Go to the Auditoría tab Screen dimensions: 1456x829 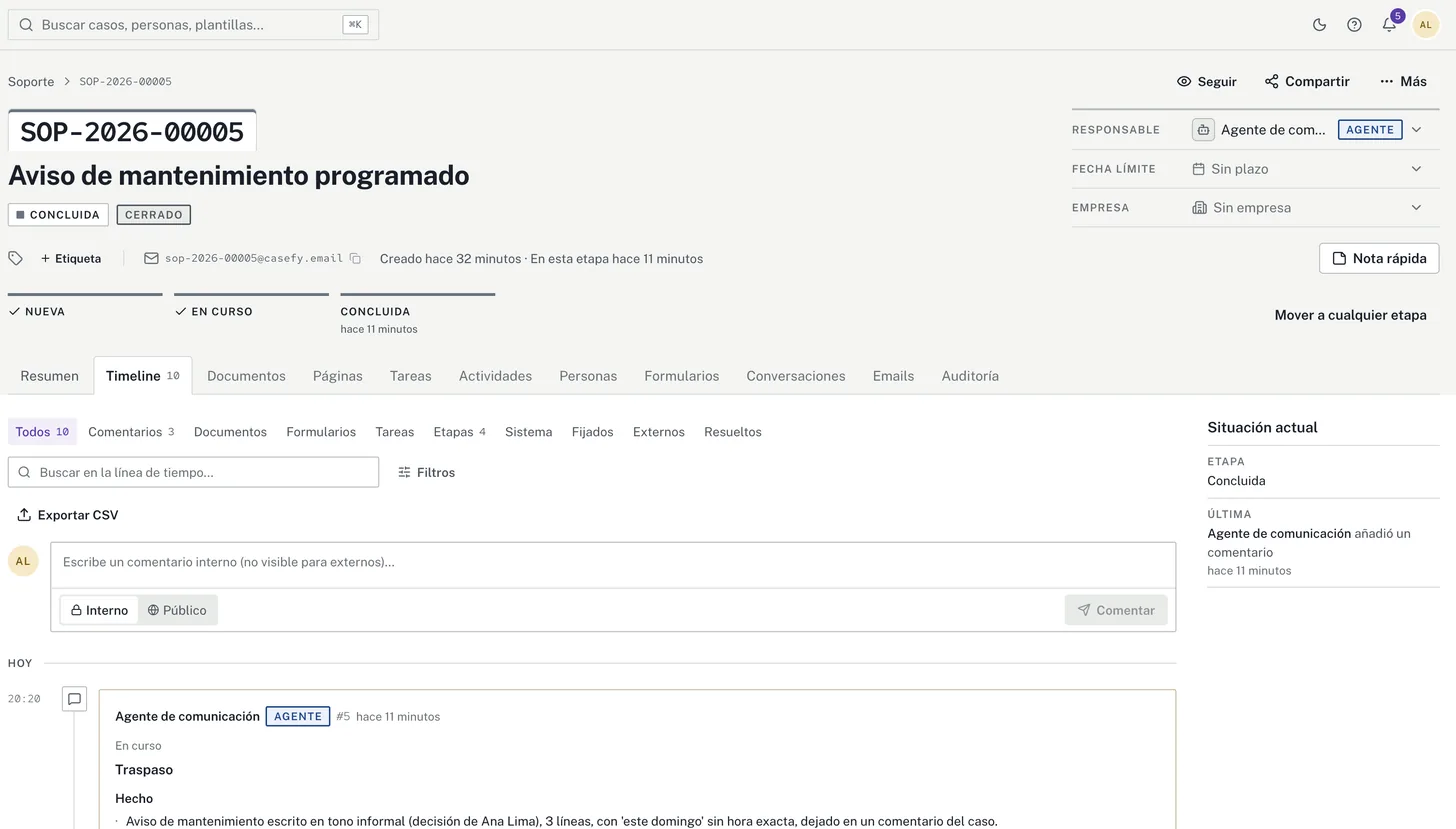970,376
